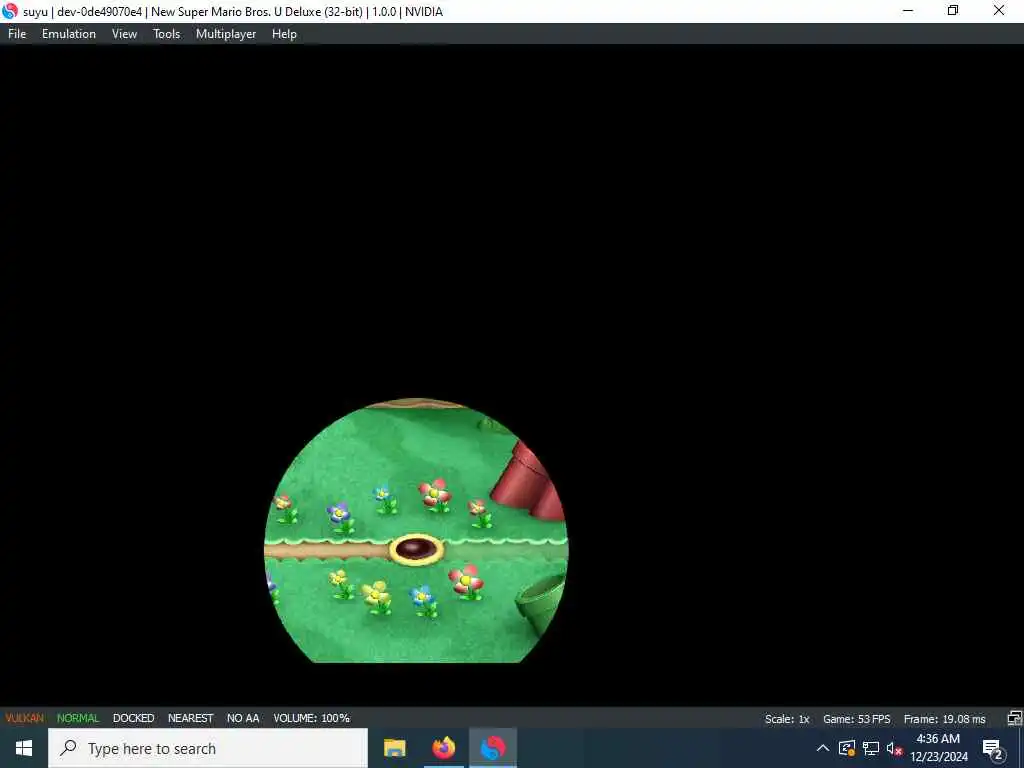Restore down the suyu window

point(953,10)
